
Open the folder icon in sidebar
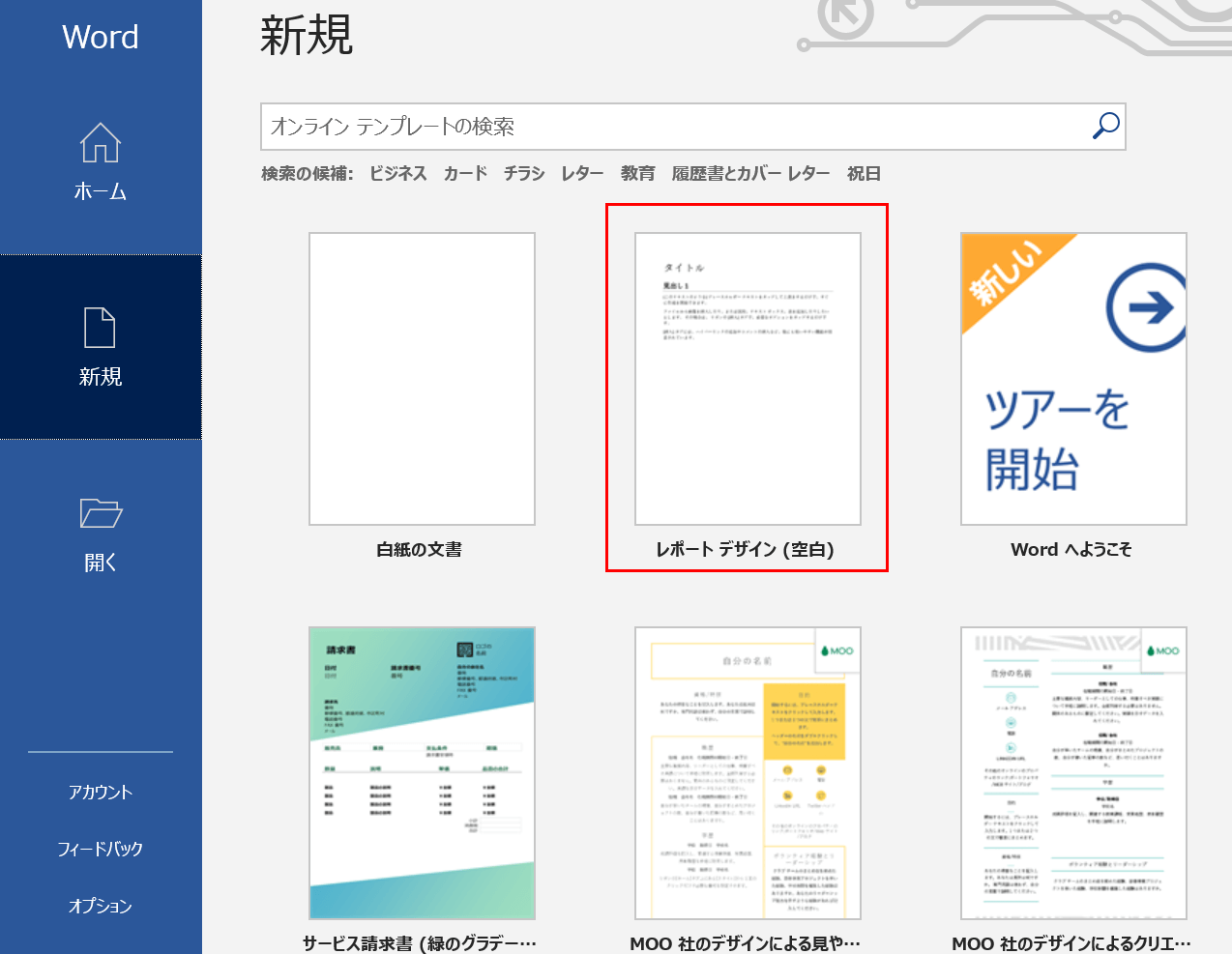coord(101,513)
